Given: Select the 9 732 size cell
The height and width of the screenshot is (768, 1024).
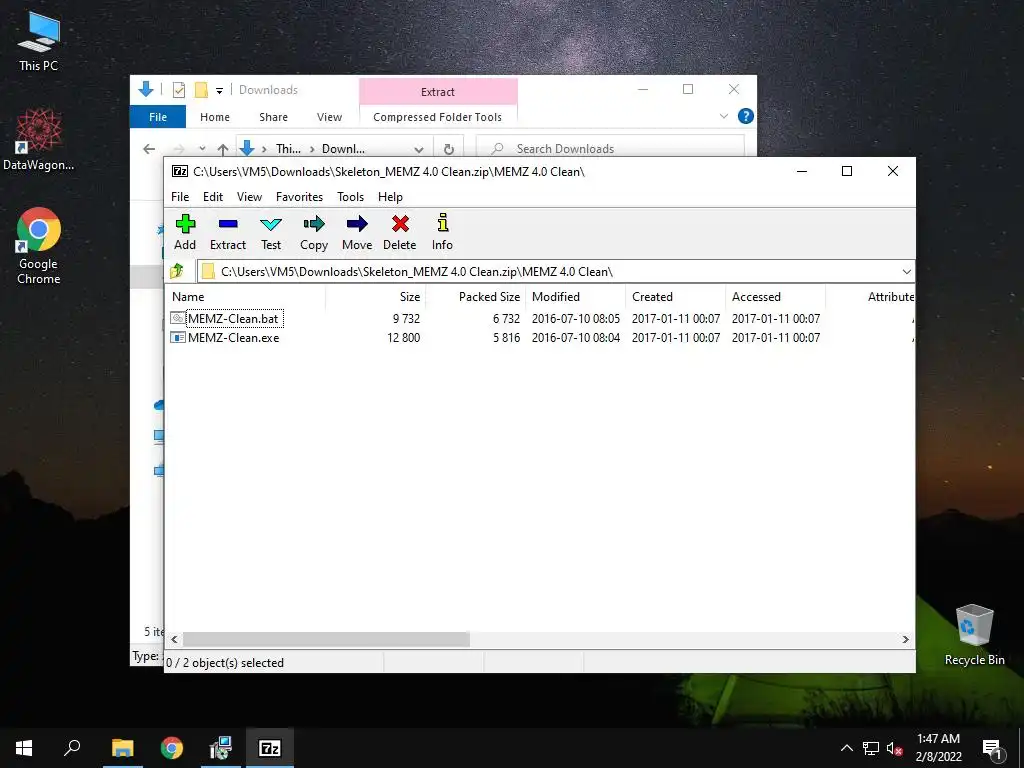Looking at the screenshot, I should (x=406, y=319).
